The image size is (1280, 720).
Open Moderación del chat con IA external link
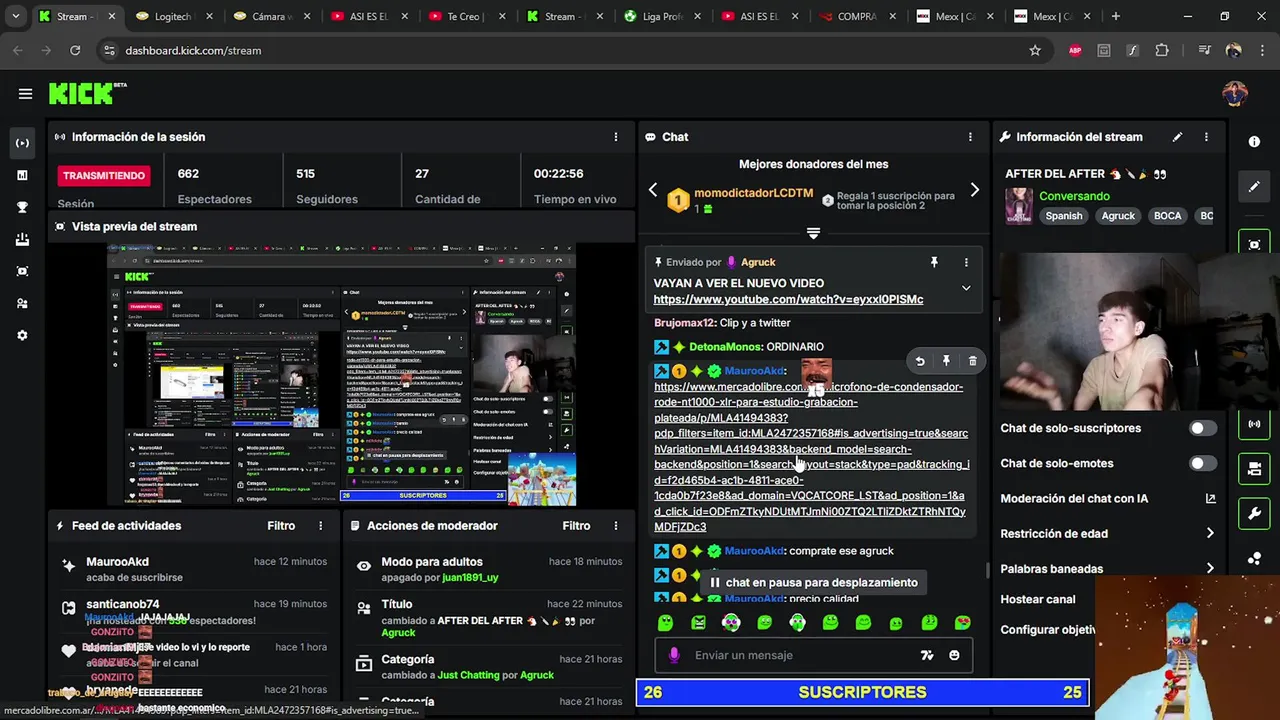tap(1210, 498)
